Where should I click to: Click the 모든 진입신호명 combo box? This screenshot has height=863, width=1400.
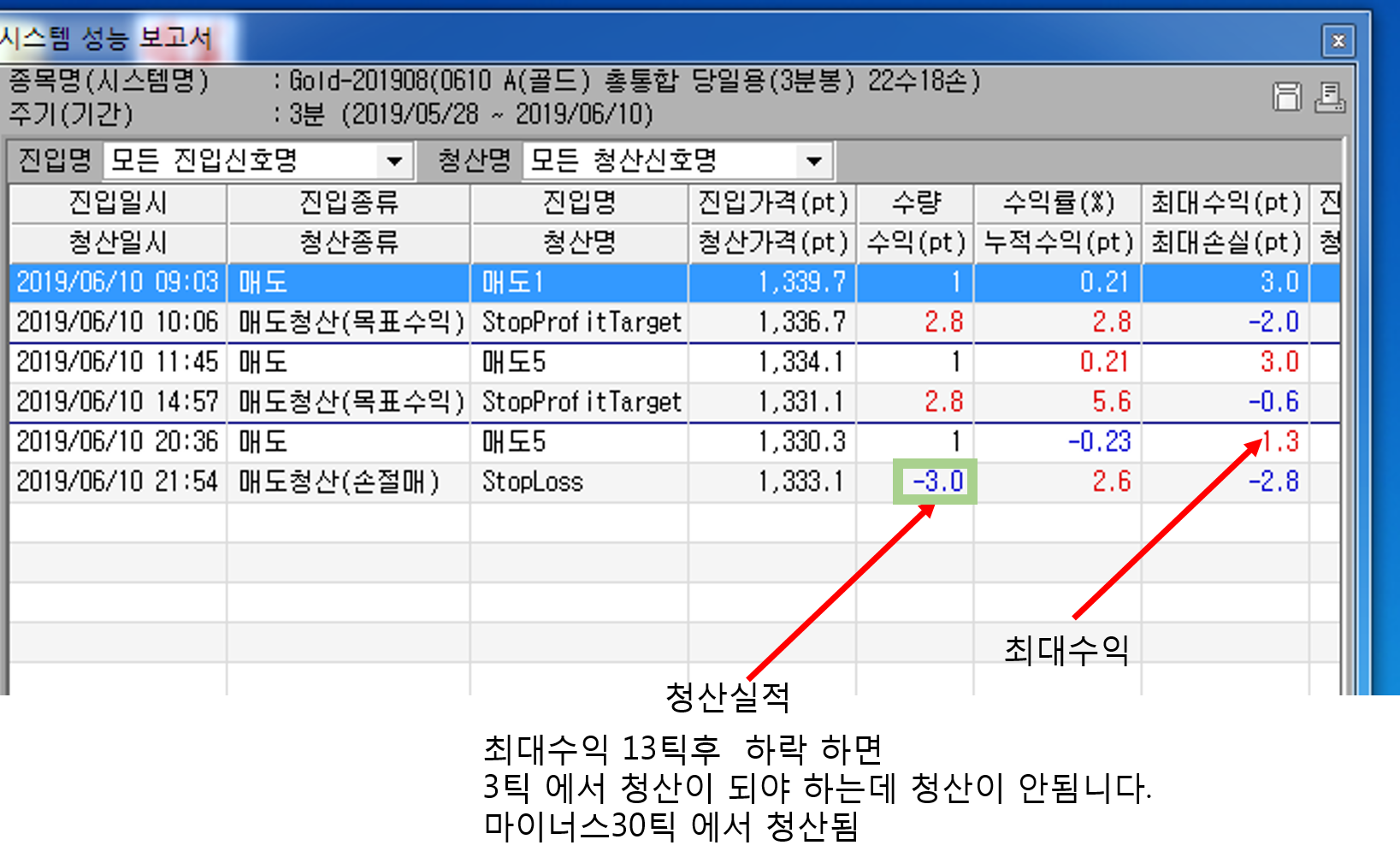coord(257,161)
